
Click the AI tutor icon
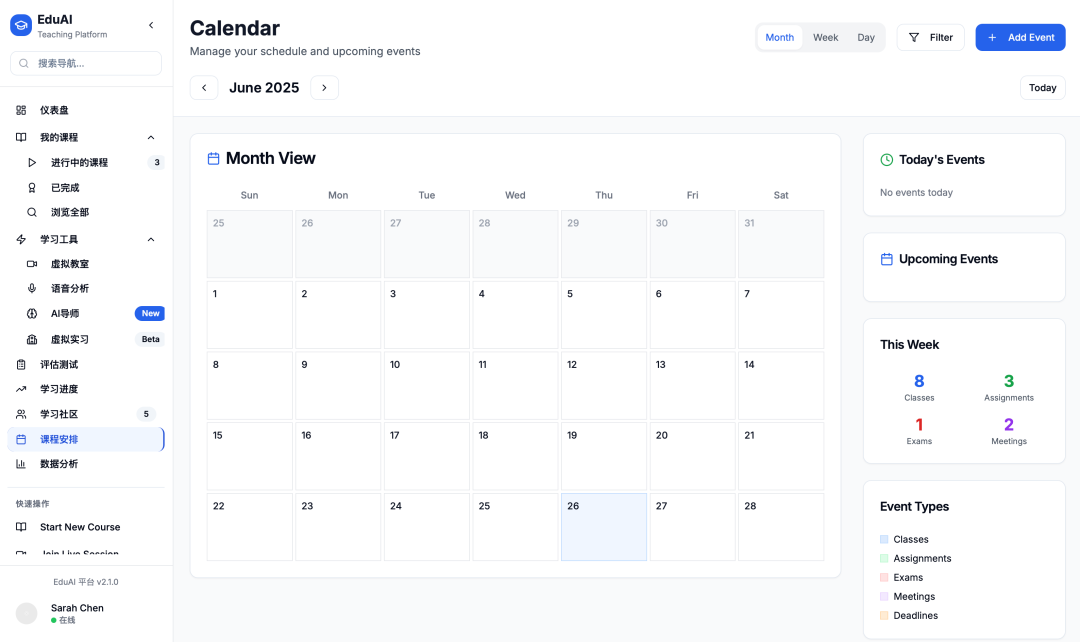(x=32, y=313)
